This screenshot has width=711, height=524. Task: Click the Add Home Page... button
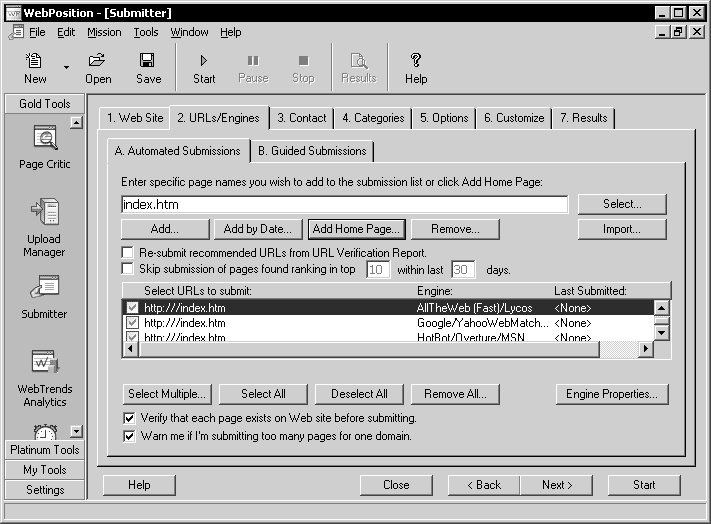click(x=356, y=229)
